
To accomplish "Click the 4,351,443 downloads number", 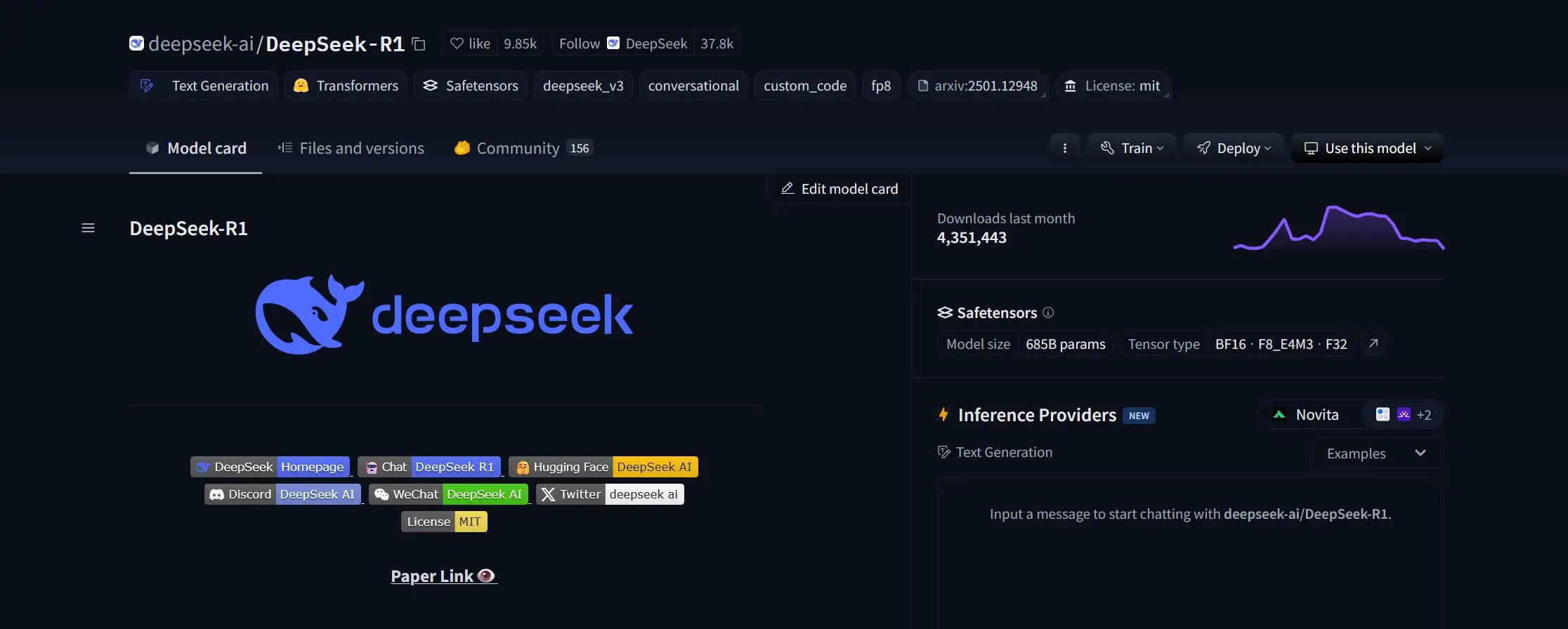I will click(x=972, y=238).
